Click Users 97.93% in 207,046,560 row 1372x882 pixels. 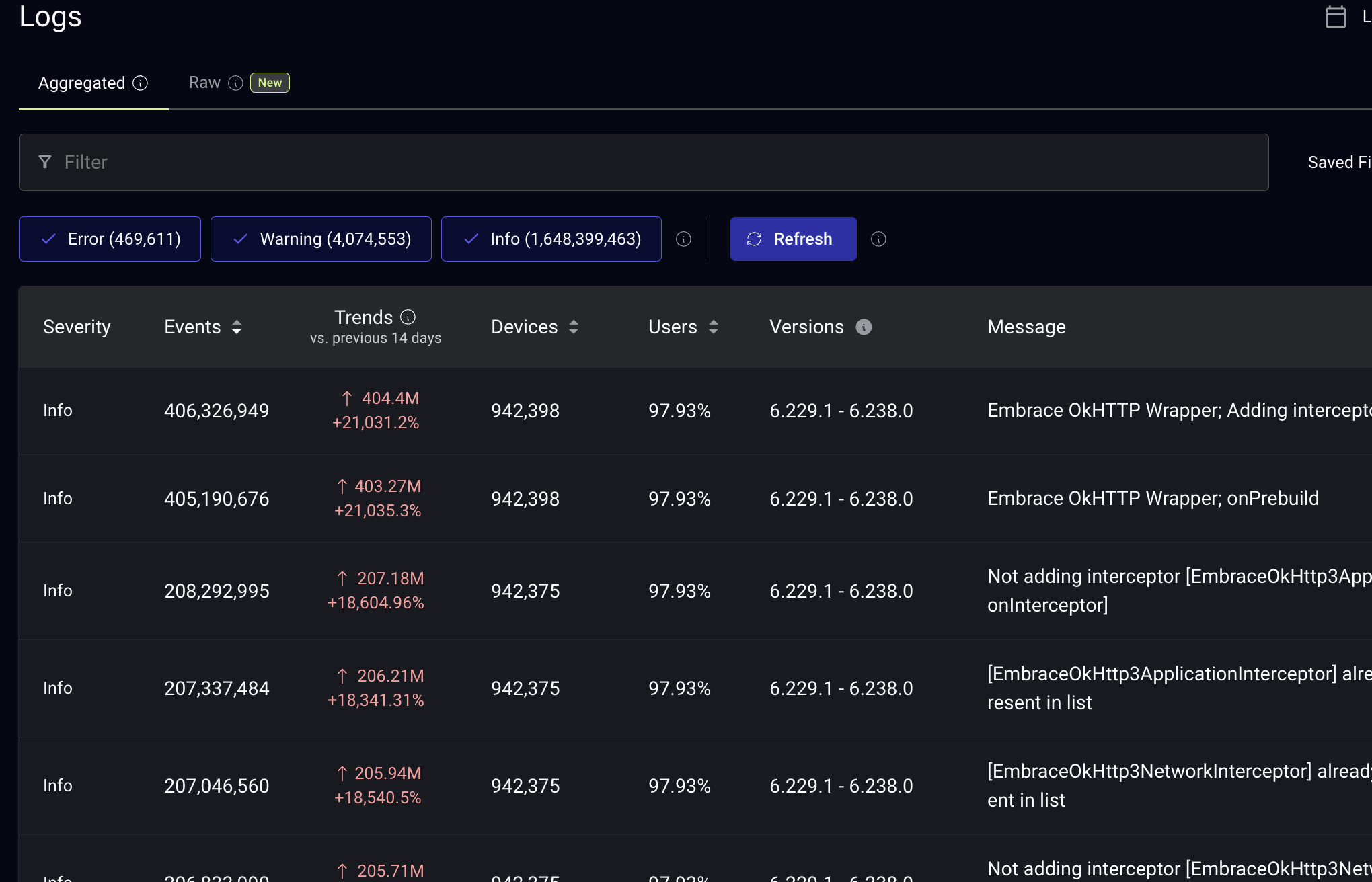pos(679,786)
